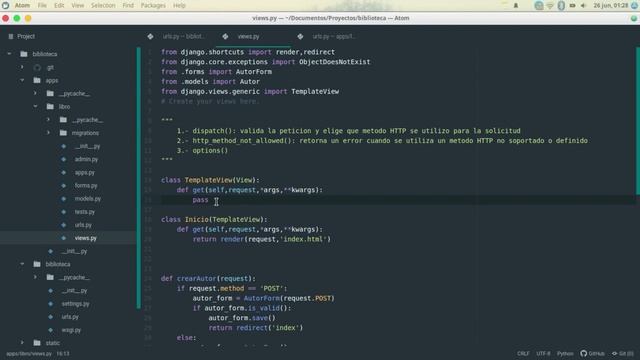
Task: Click the Python icon beside tests.py
Action: click(63, 212)
